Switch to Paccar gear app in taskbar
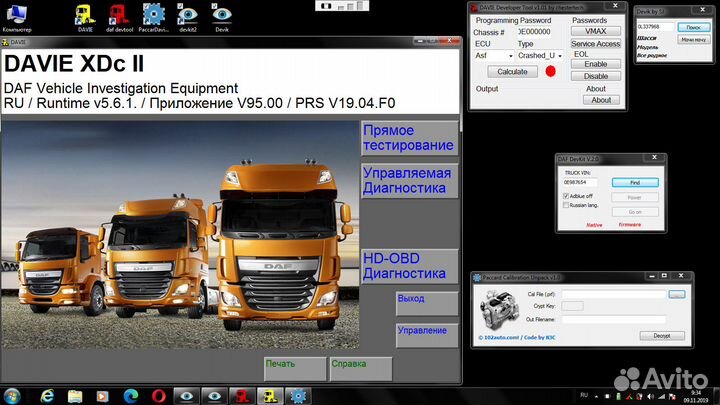 point(298,396)
